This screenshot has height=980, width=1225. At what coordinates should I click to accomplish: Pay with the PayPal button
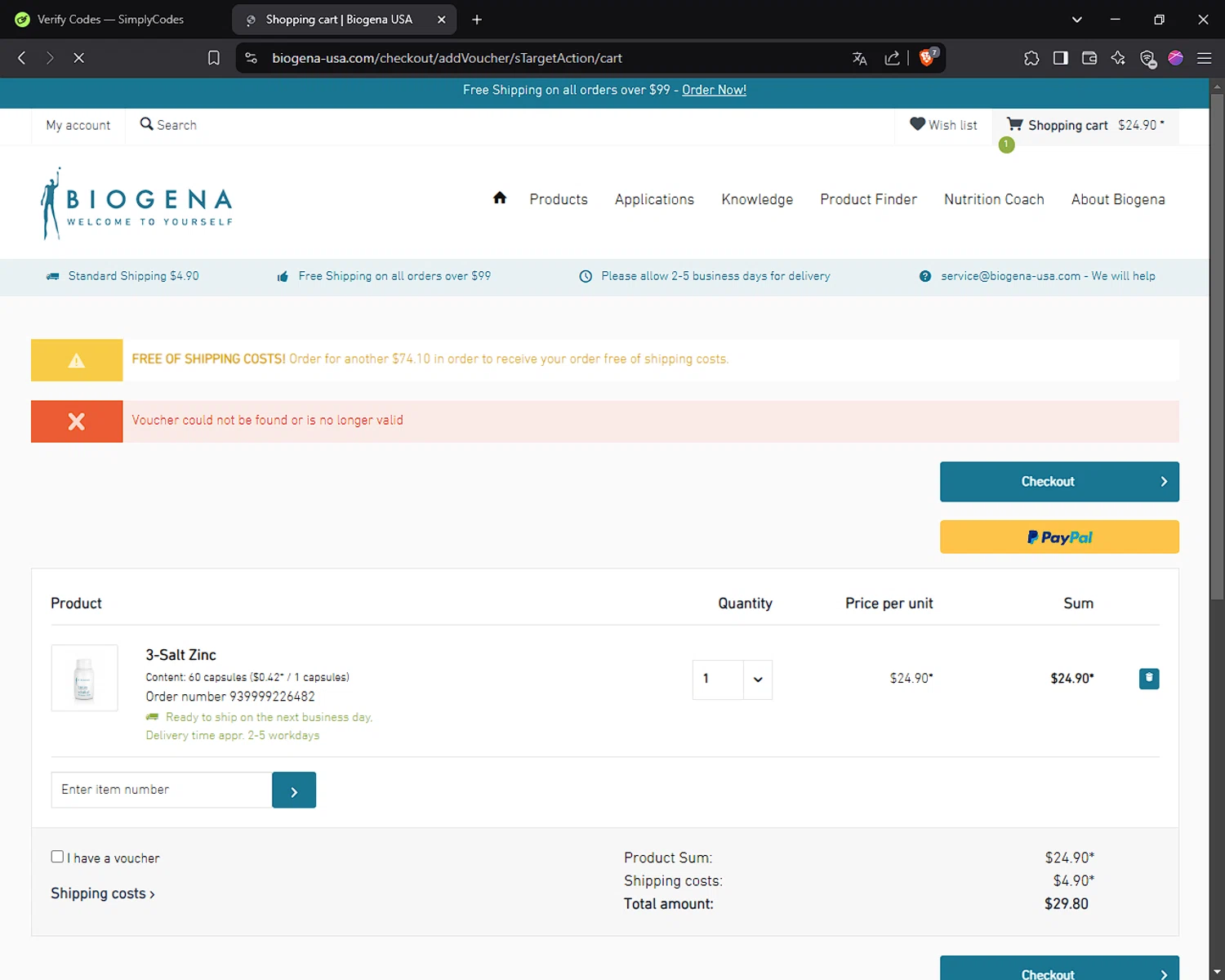click(x=1059, y=537)
